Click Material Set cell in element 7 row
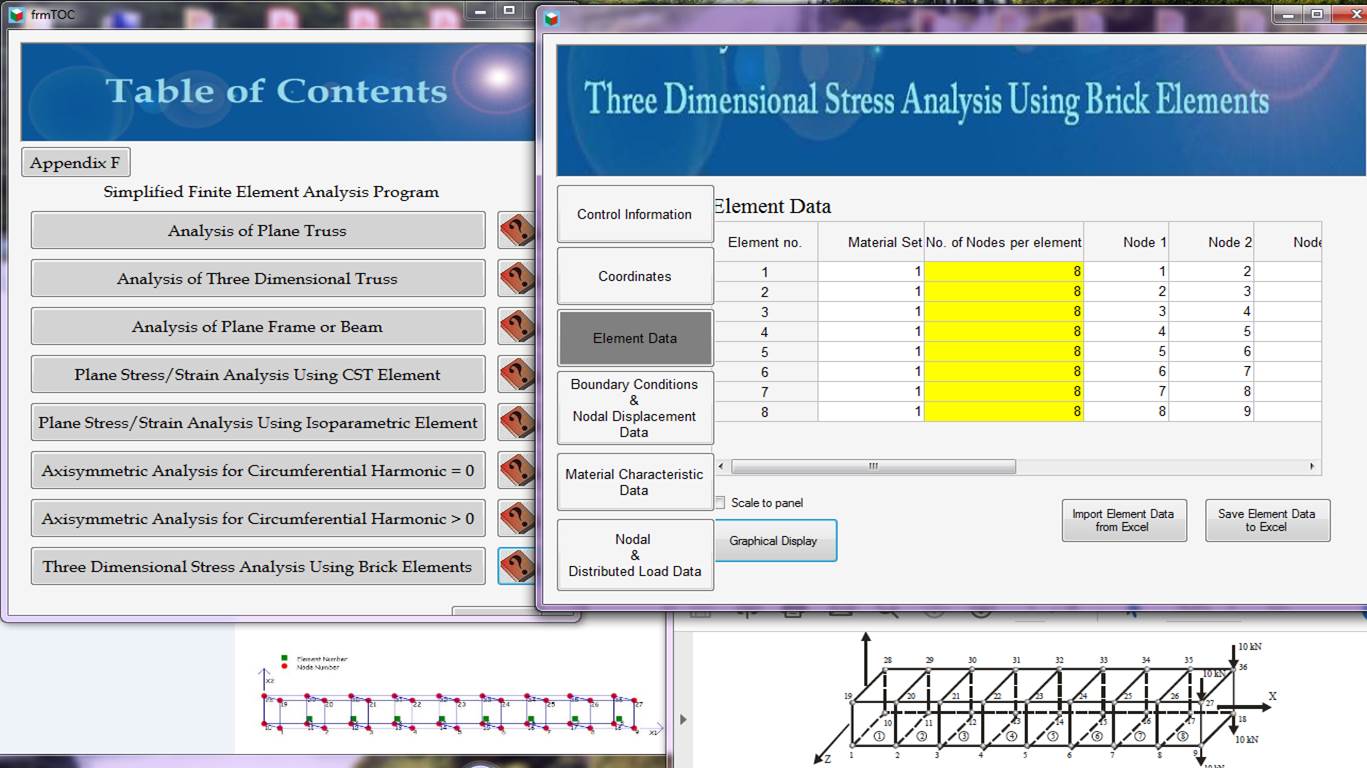This screenshot has height=768, width=1367. tap(871, 392)
